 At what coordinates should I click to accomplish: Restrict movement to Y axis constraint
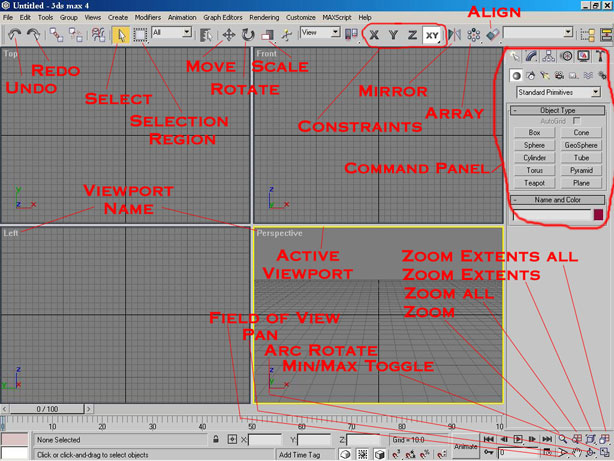click(393, 35)
